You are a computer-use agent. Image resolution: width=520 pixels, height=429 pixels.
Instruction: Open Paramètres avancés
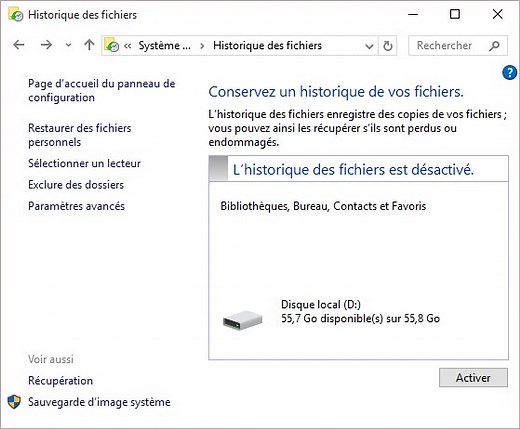coord(76,206)
